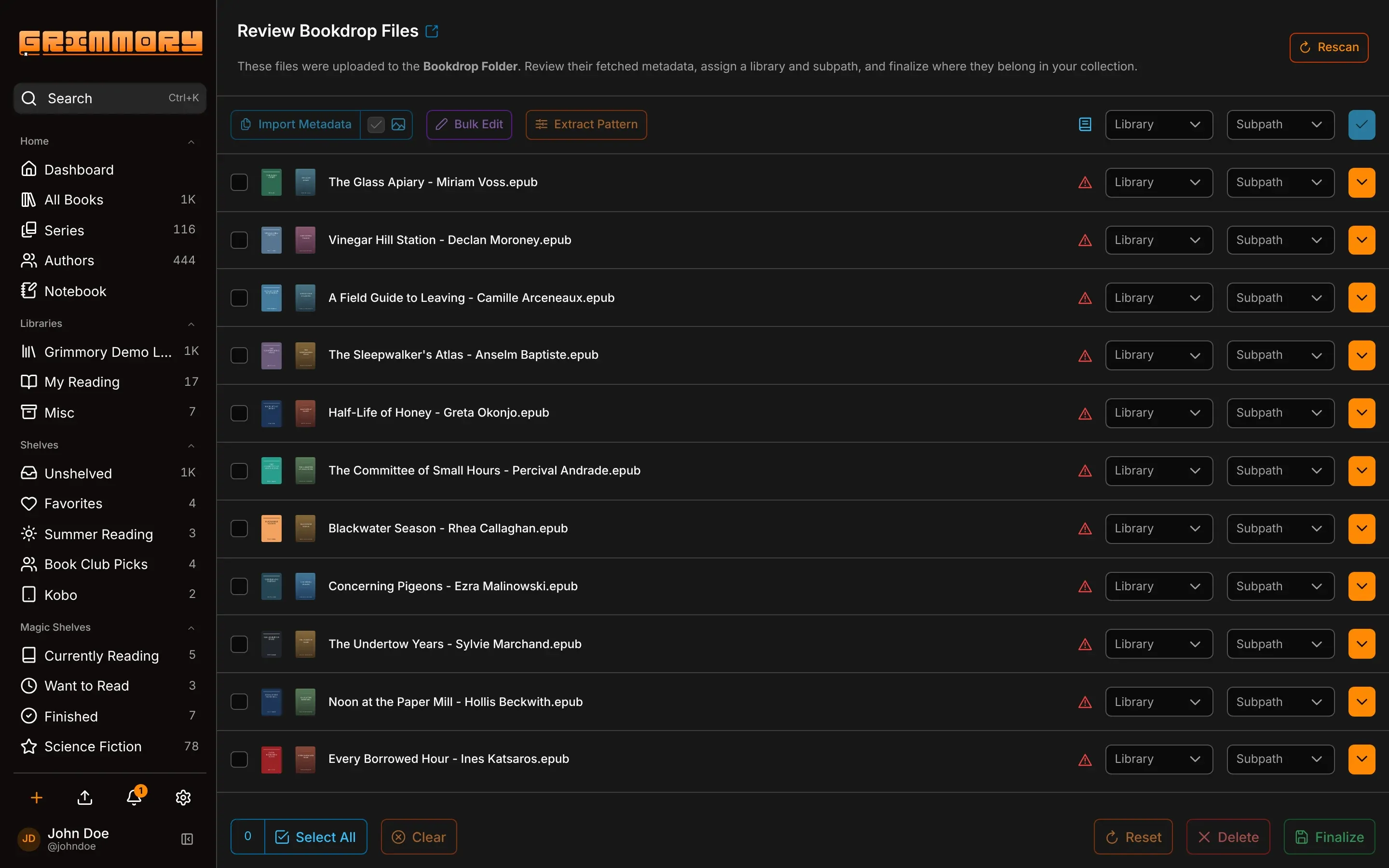Click the upload icon in sidebar footer
The height and width of the screenshot is (868, 1389).
(85, 797)
